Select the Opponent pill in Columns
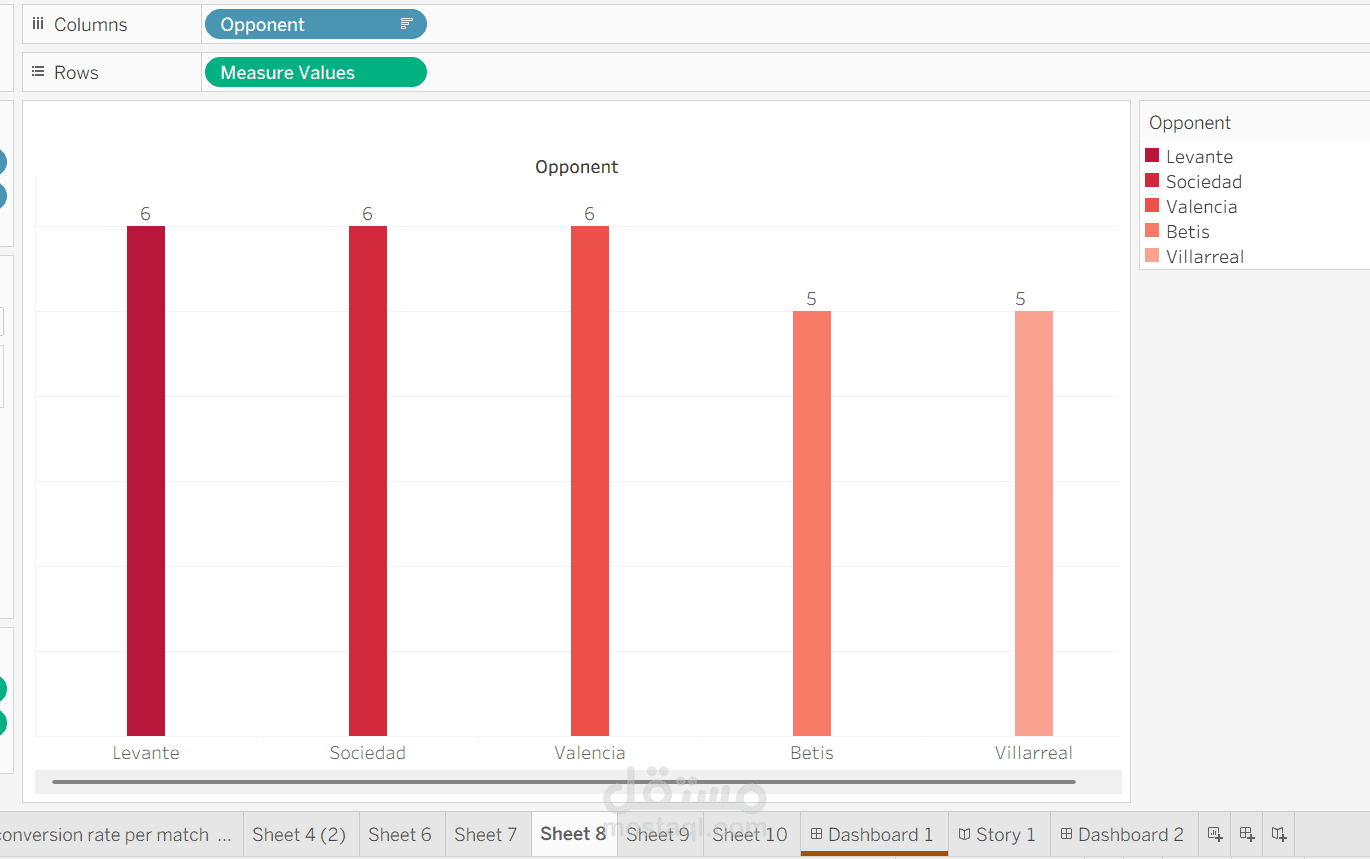 [x=315, y=24]
